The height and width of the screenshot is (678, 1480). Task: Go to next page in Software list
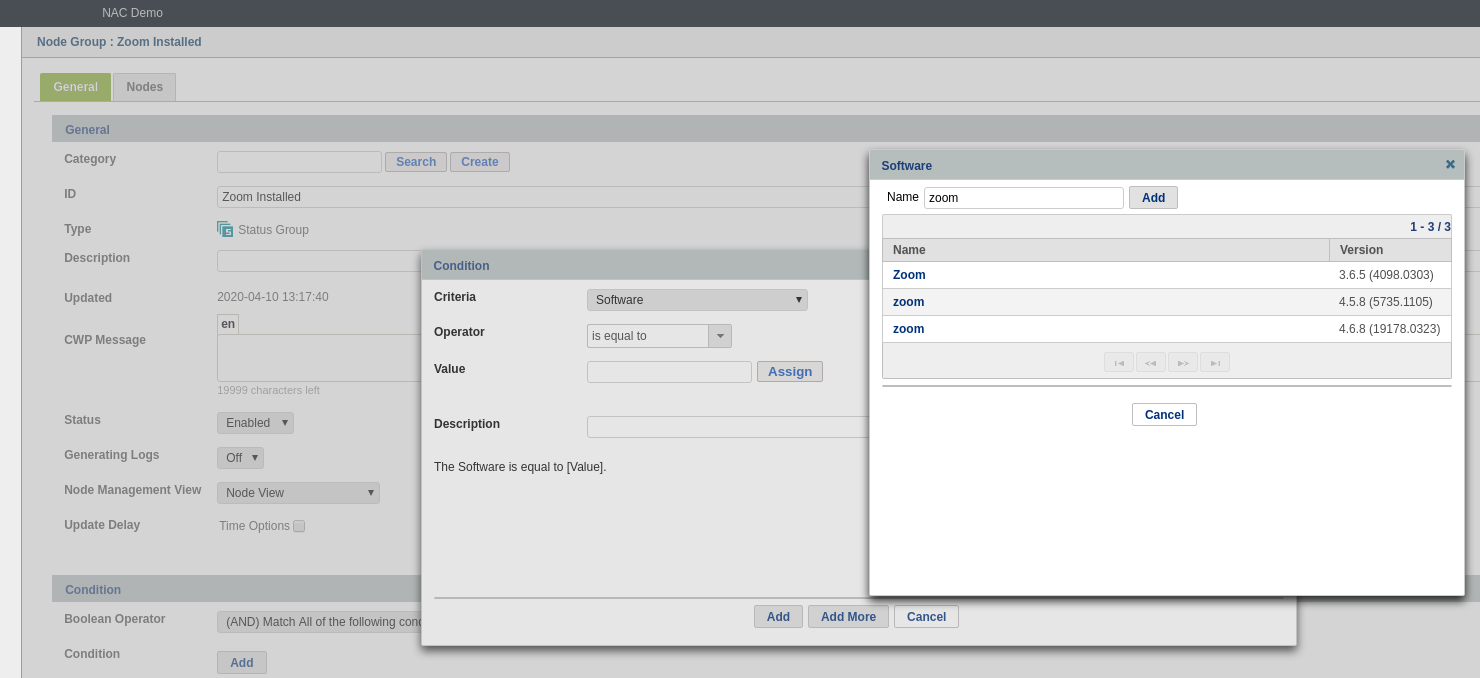pyautogui.click(x=1183, y=362)
